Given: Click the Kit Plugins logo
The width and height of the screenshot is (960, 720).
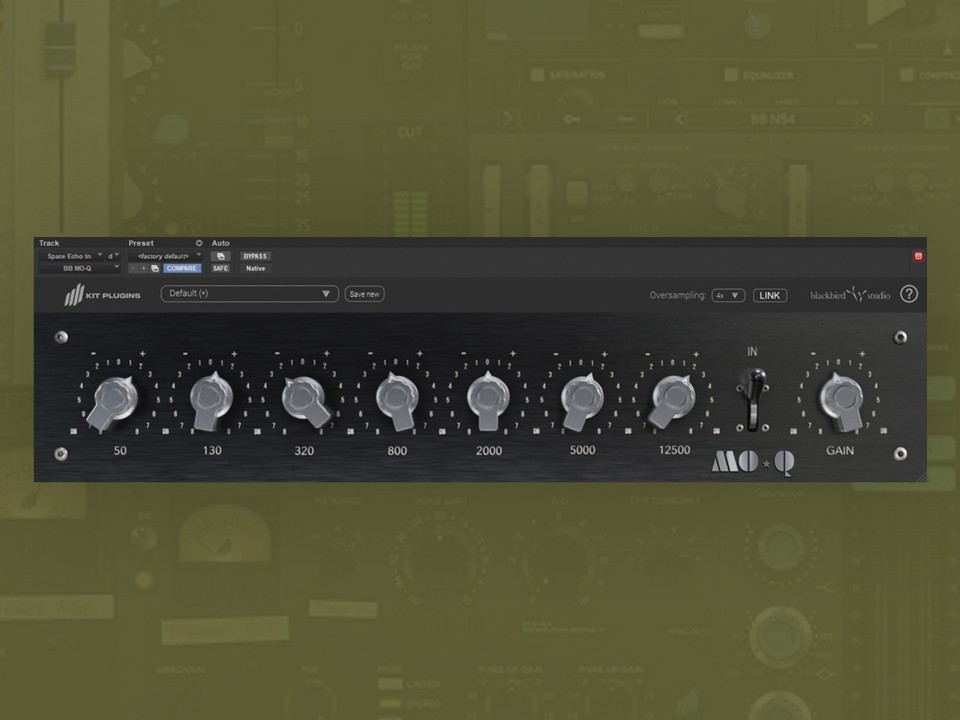Looking at the screenshot, I should click(x=103, y=294).
